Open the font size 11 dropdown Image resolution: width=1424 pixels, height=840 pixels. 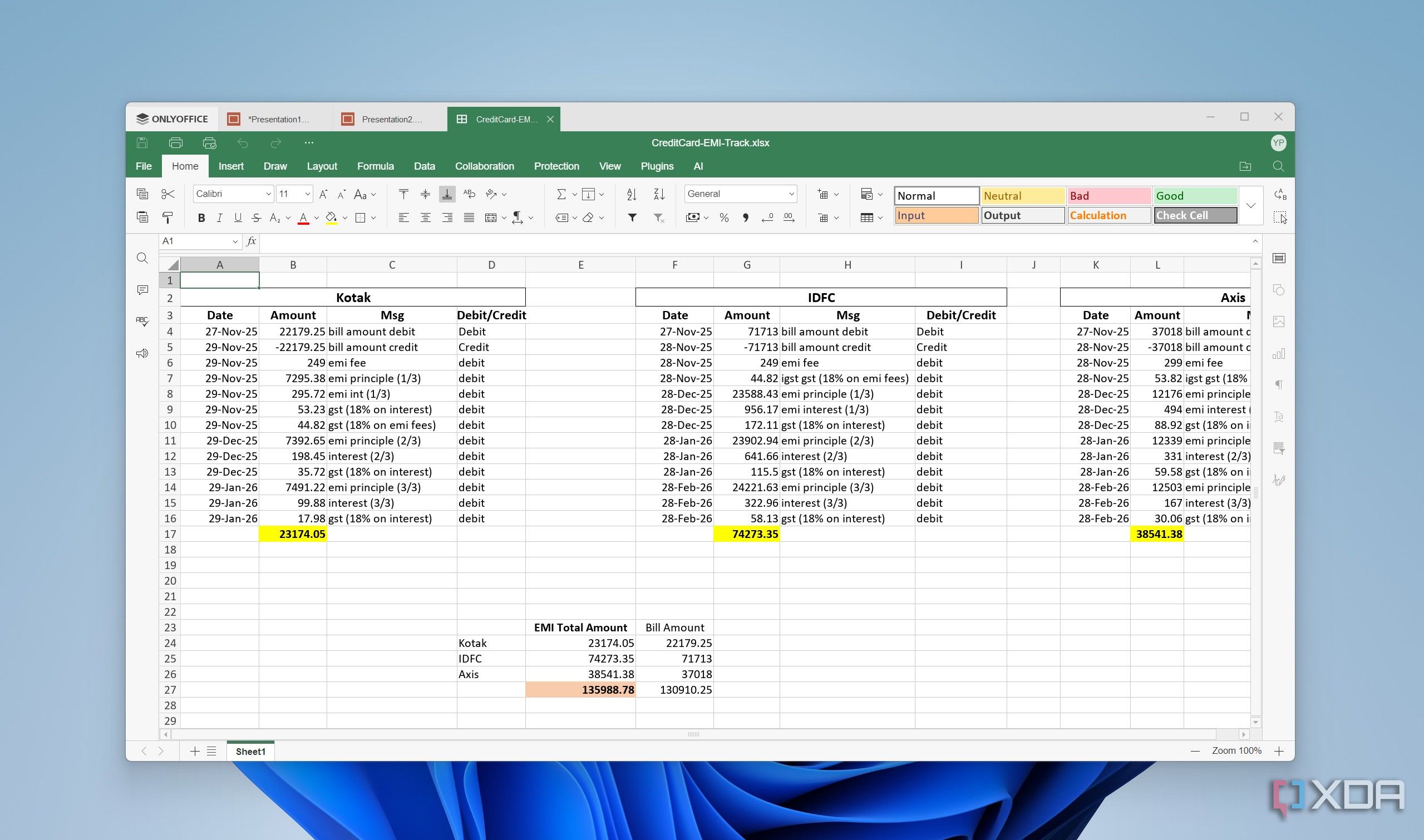point(307,194)
